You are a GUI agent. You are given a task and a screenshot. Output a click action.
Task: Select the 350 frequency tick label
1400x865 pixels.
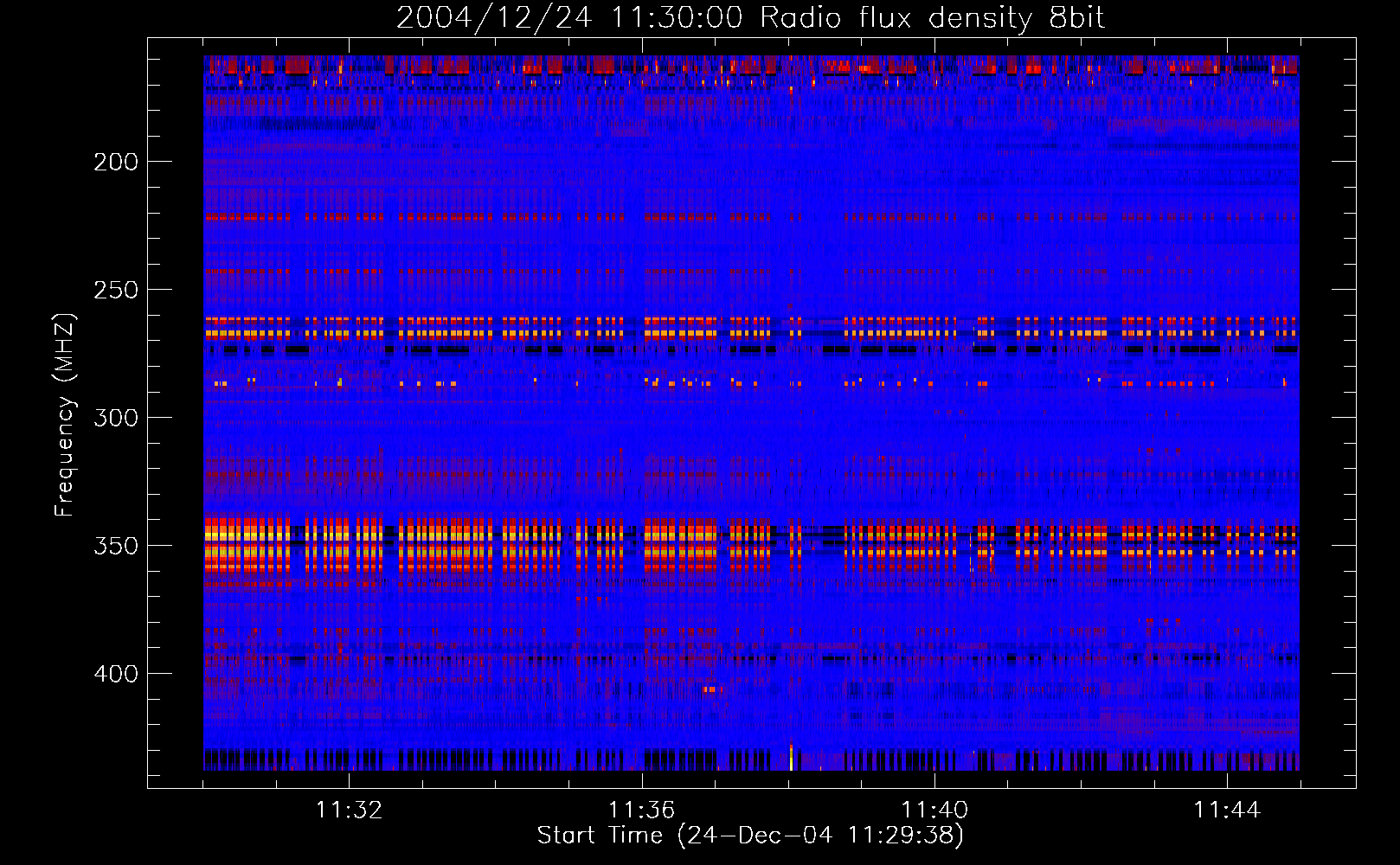(116, 546)
